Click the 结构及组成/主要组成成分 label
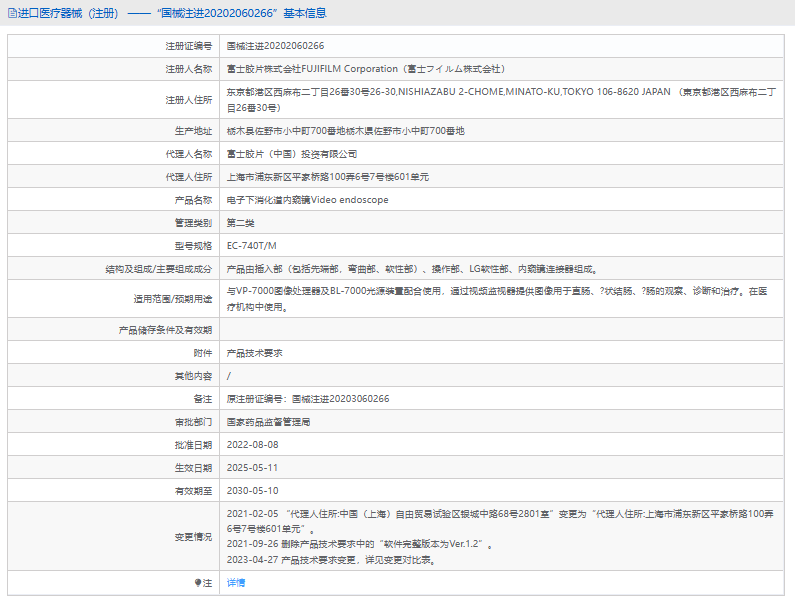795x604 pixels. [159, 269]
